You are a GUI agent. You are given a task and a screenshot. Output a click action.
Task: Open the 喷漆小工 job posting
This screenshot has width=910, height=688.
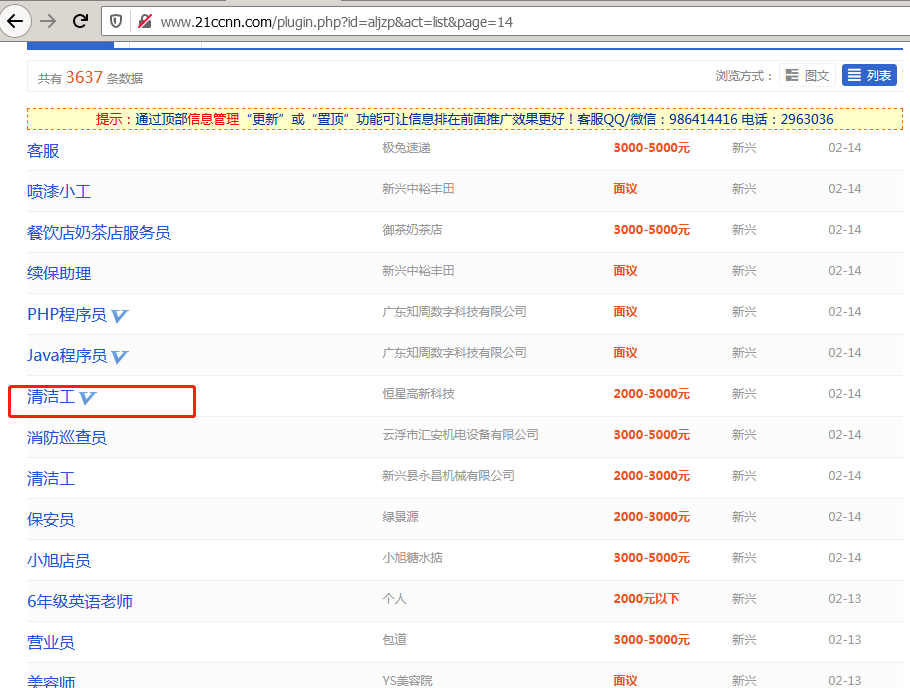tap(59, 191)
